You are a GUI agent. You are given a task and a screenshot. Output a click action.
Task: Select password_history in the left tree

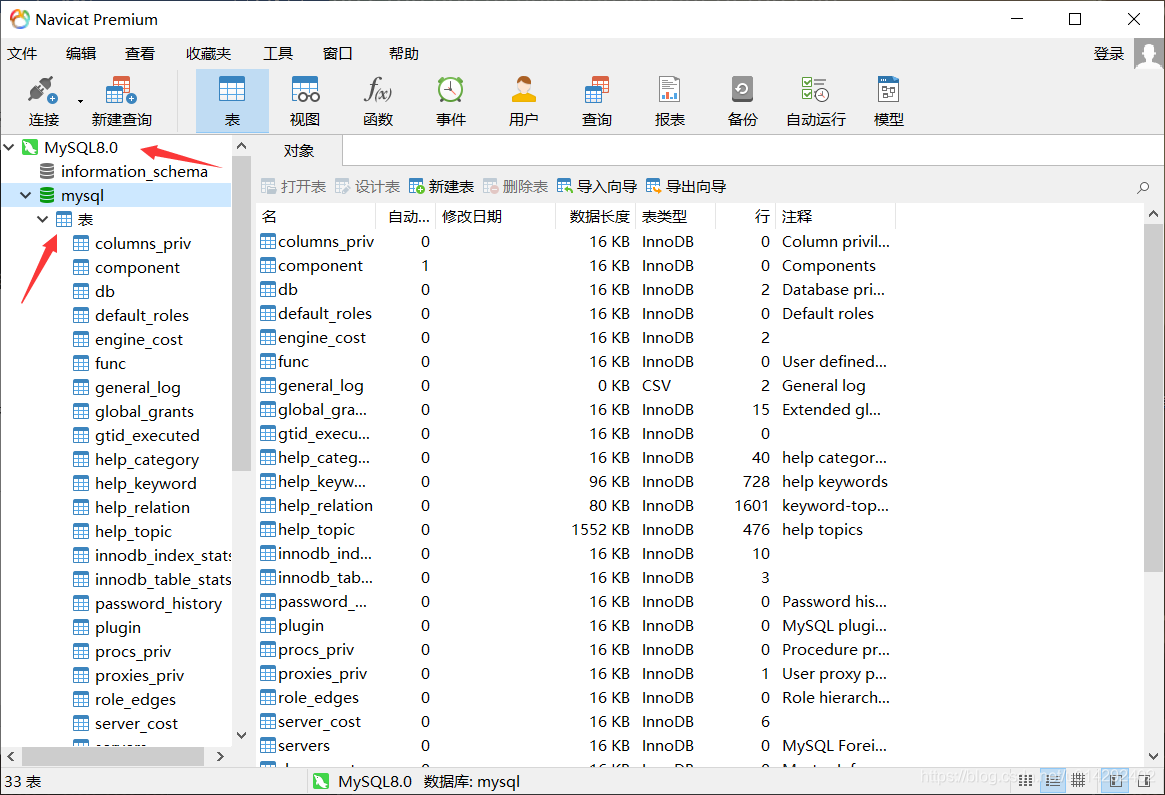click(x=158, y=603)
